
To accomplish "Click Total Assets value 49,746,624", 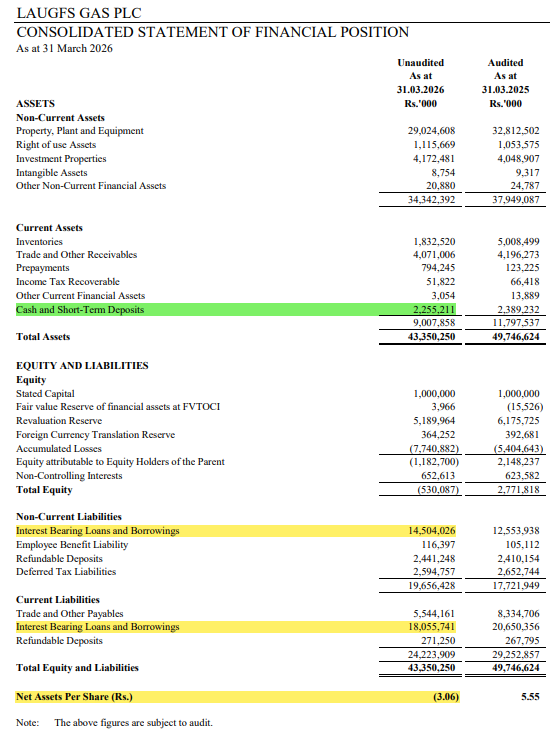I will click(516, 337).
